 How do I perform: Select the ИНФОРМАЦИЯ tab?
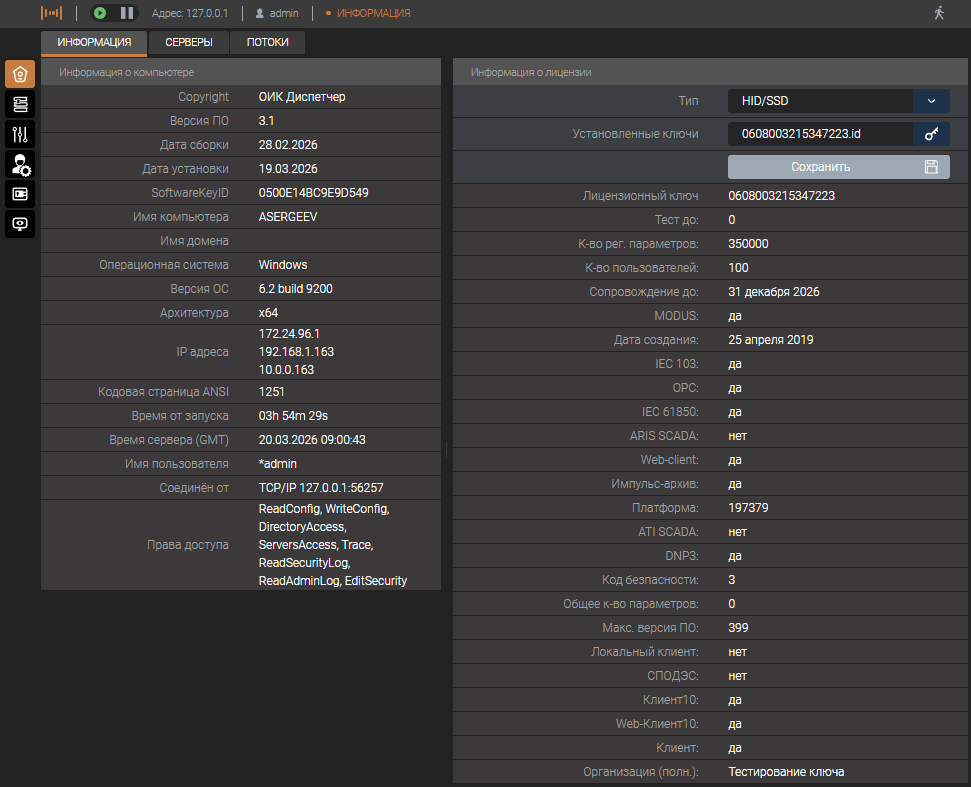click(x=94, y=43)
